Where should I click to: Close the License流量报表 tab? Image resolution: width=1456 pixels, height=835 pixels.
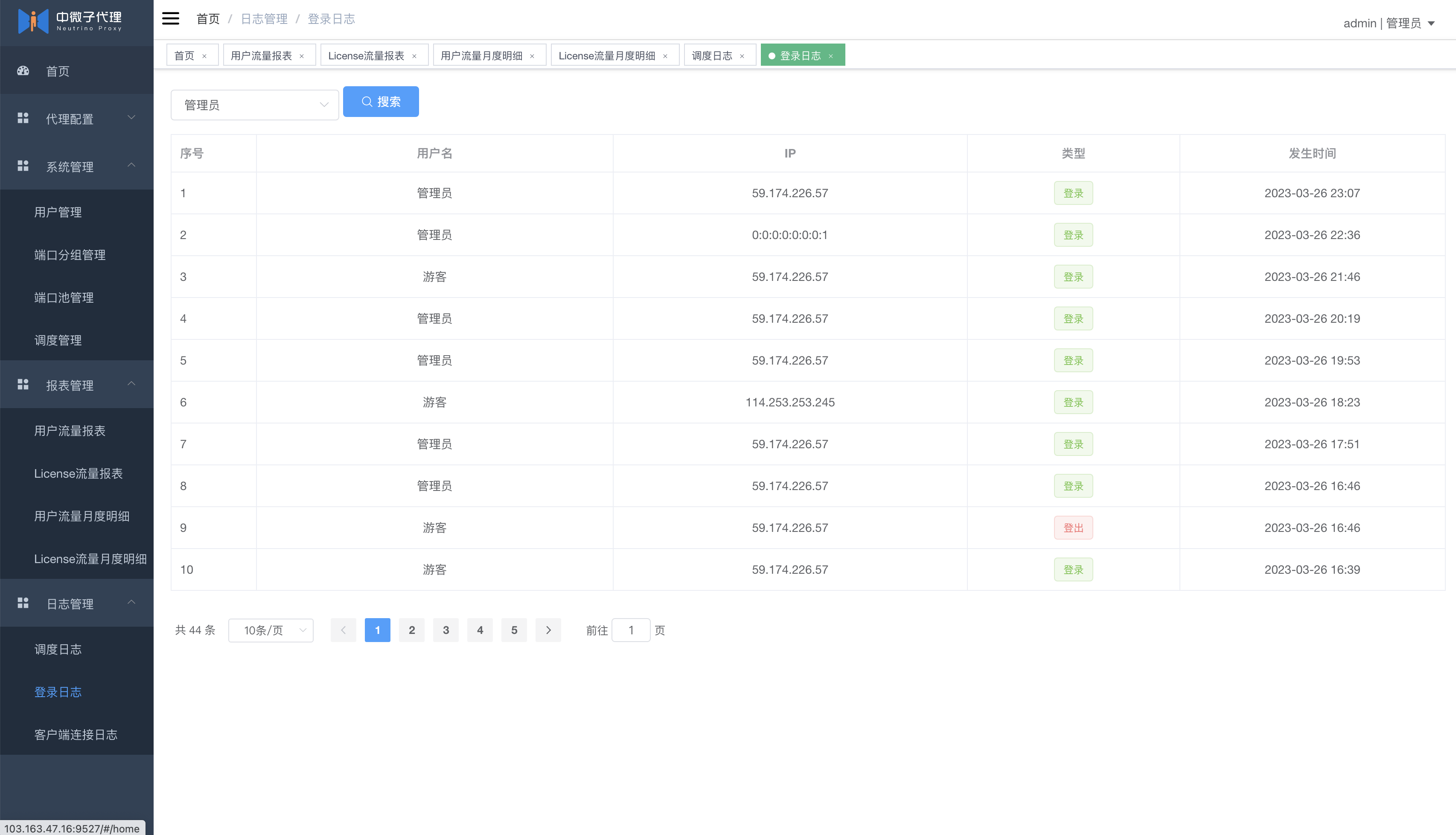414,56
